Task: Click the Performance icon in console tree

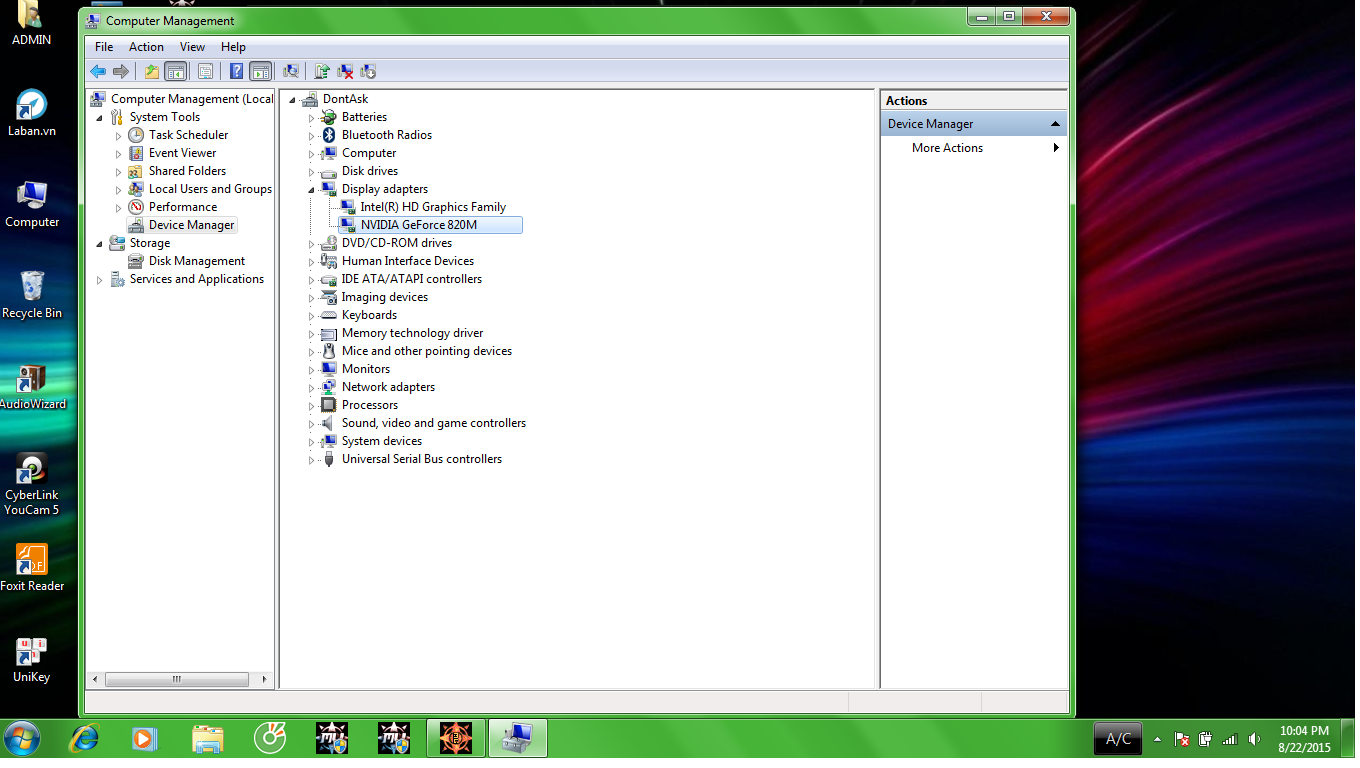Action: click(x=136, y=207)
